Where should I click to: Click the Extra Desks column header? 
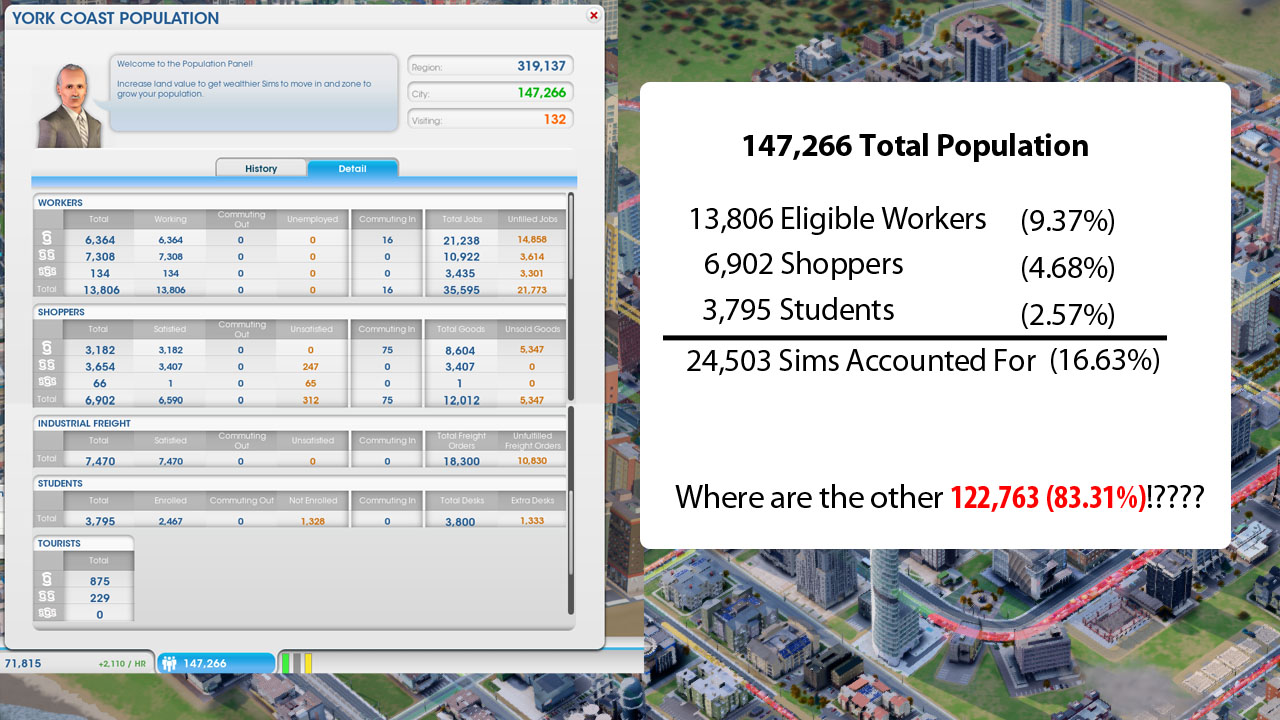(x=532, y=500)
